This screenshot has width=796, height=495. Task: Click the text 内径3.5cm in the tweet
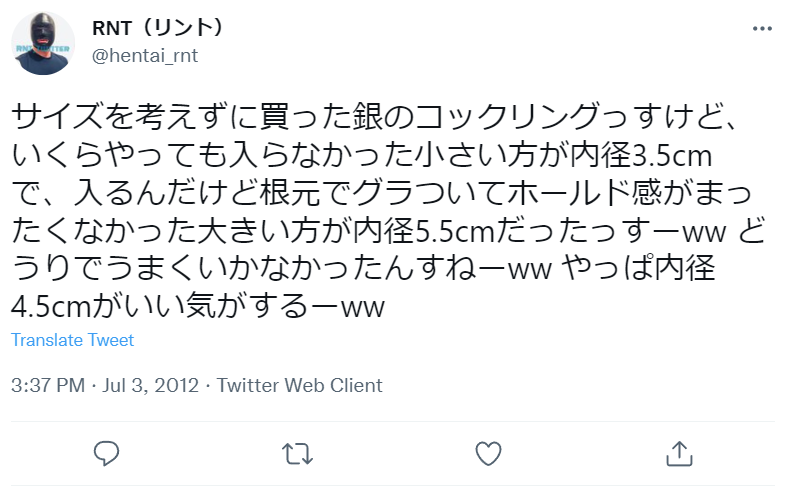click(x=641, y=155)
